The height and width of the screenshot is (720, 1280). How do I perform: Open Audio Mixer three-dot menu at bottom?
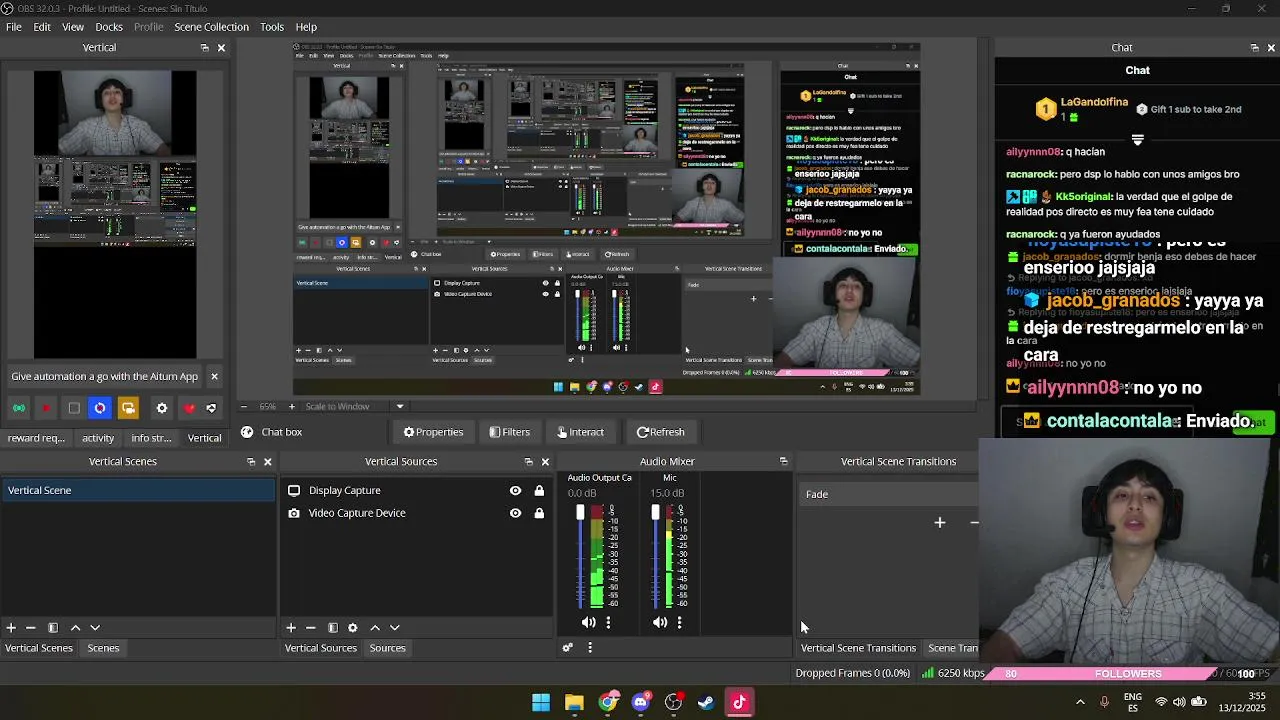(x=590, y=648)
